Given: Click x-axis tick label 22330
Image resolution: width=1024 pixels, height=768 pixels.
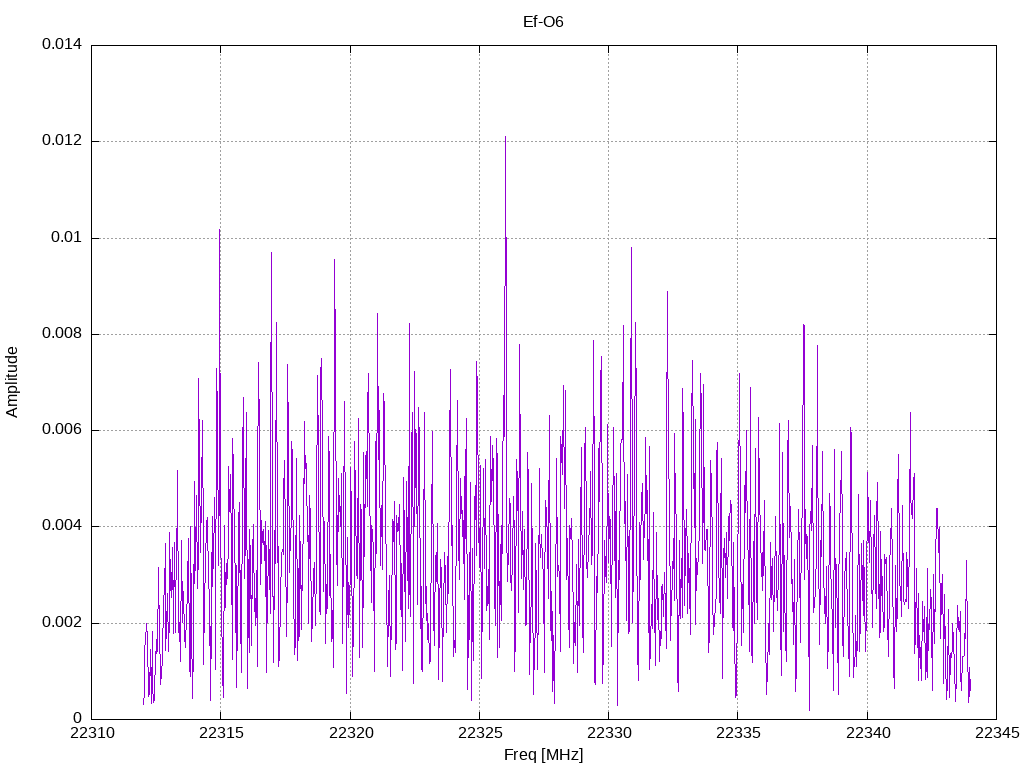Looking at the screenshot, I should click(609, 733).
